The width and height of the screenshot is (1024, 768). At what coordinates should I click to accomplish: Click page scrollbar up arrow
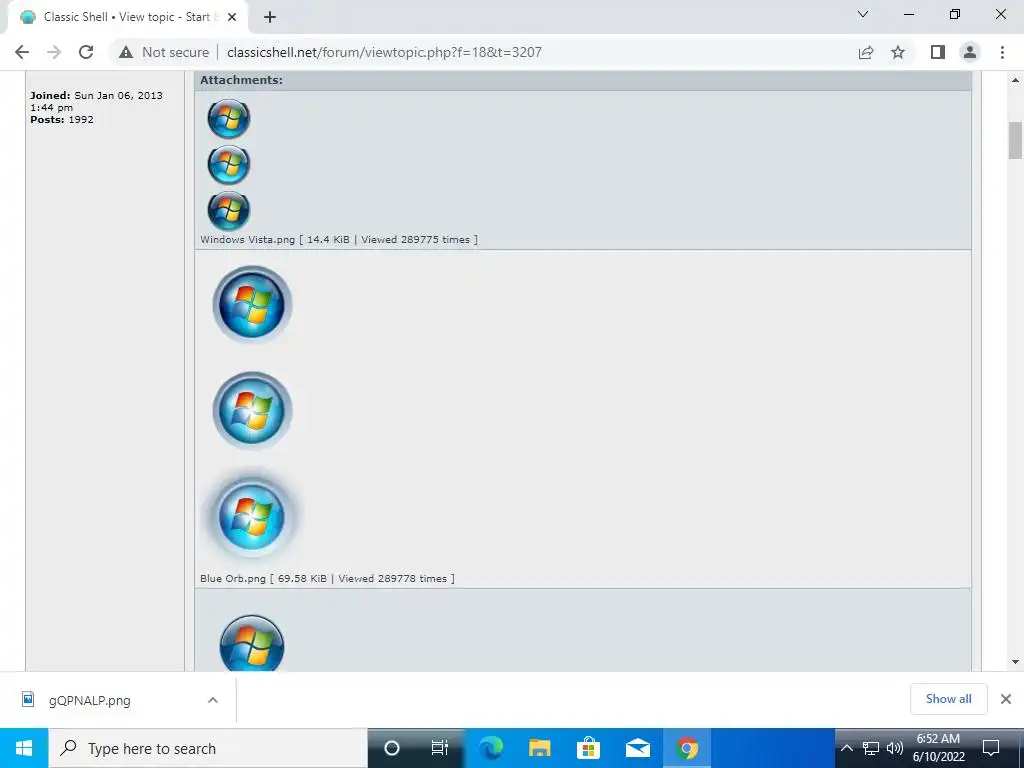tap(1015, 80)
